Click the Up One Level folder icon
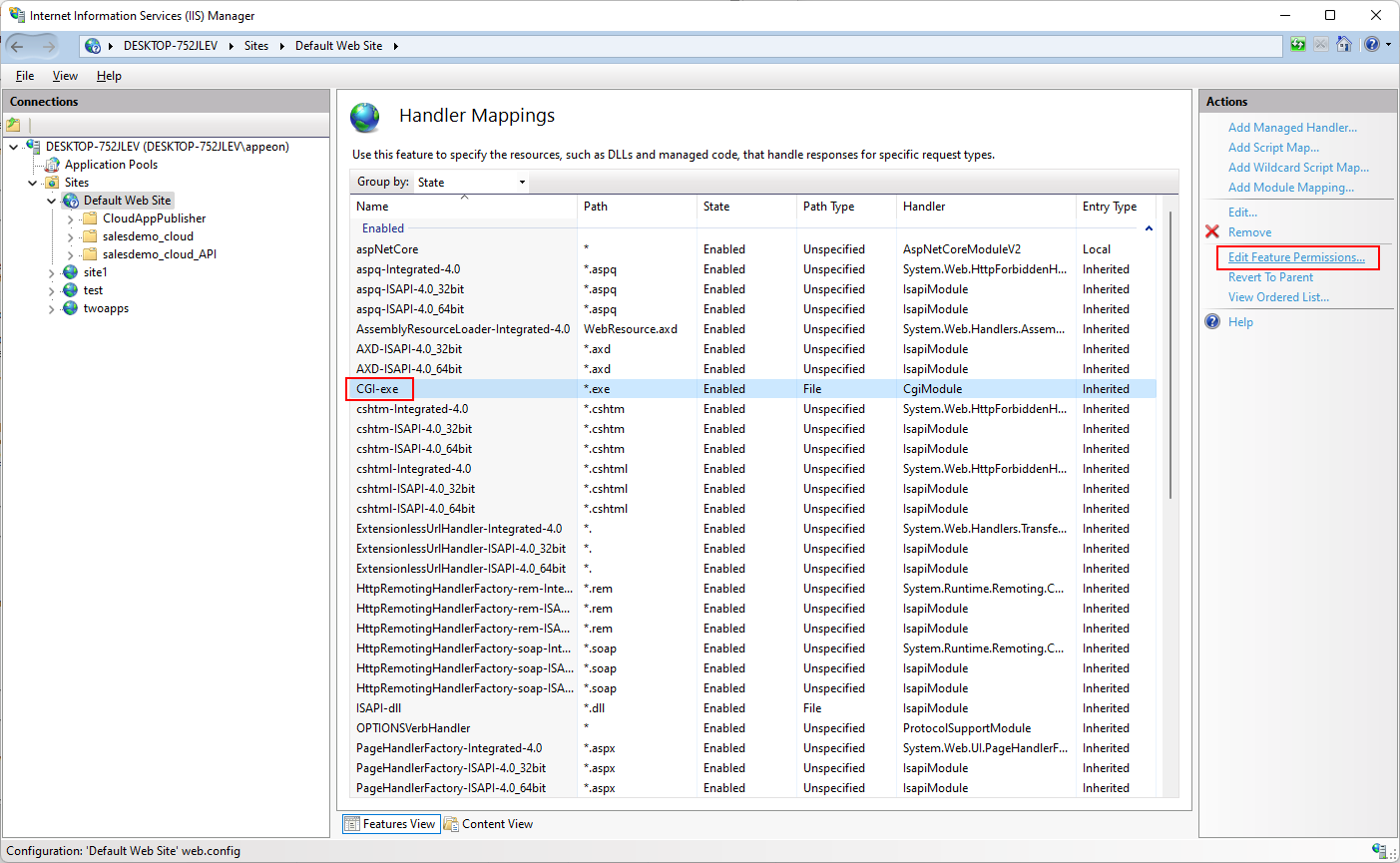 pos(14,125)
